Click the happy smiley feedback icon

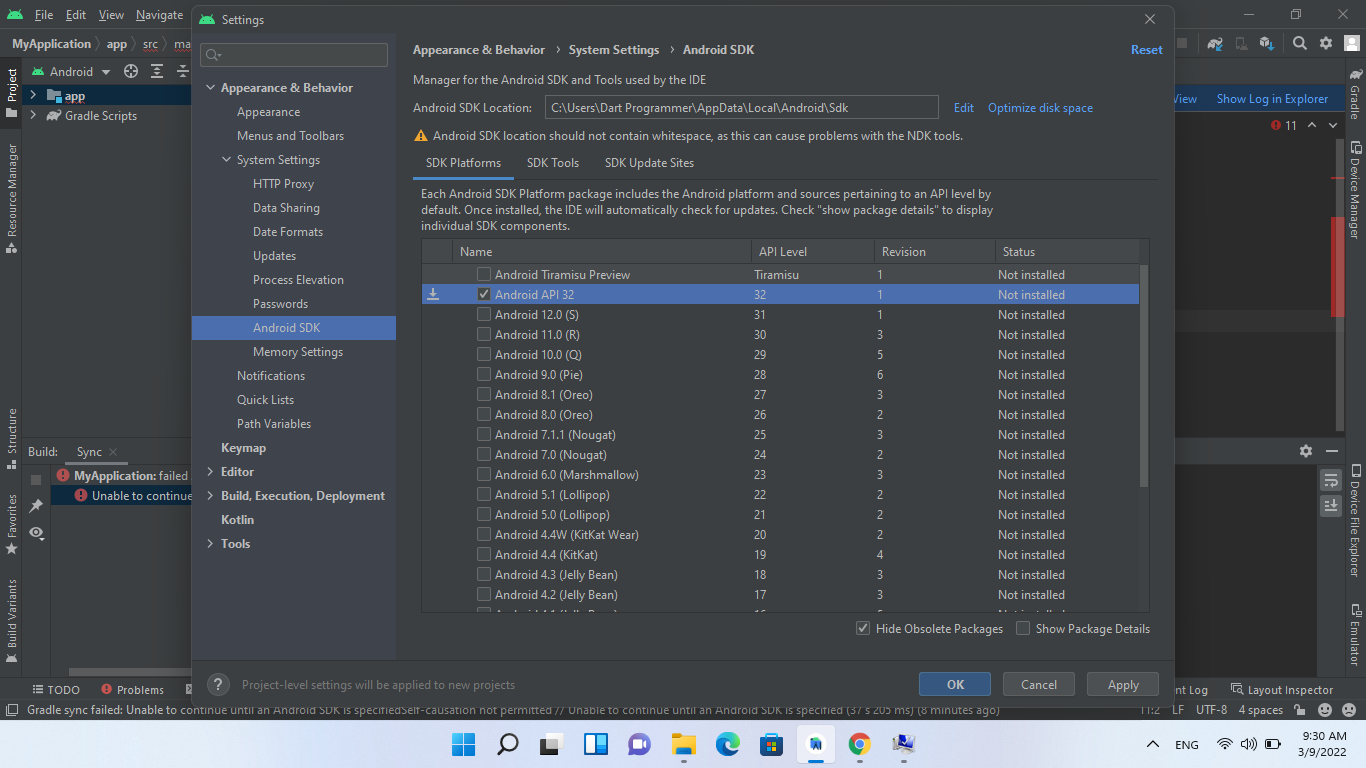pos(1324,710)
